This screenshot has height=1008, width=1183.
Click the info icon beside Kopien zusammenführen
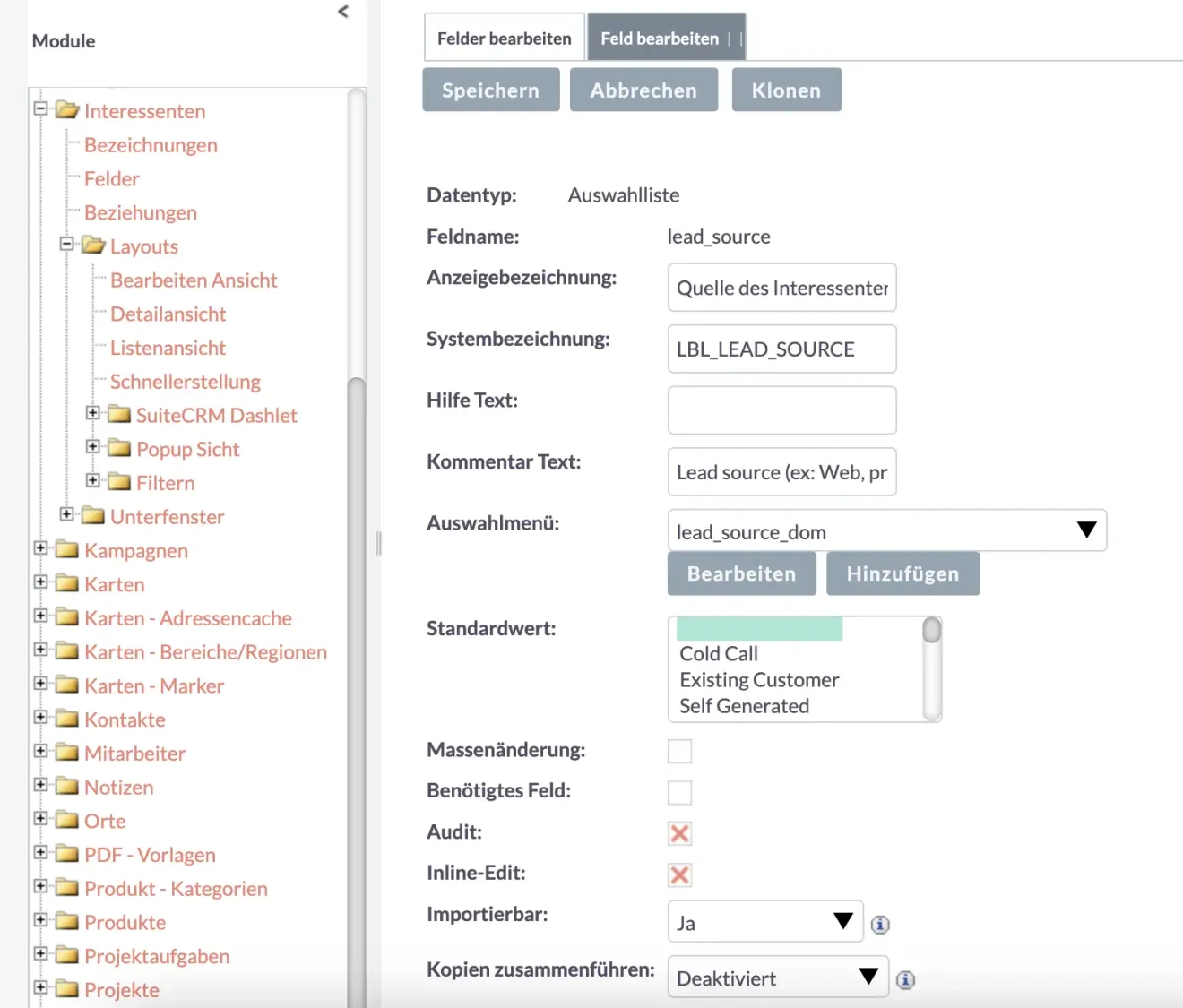tap(906, 978)
